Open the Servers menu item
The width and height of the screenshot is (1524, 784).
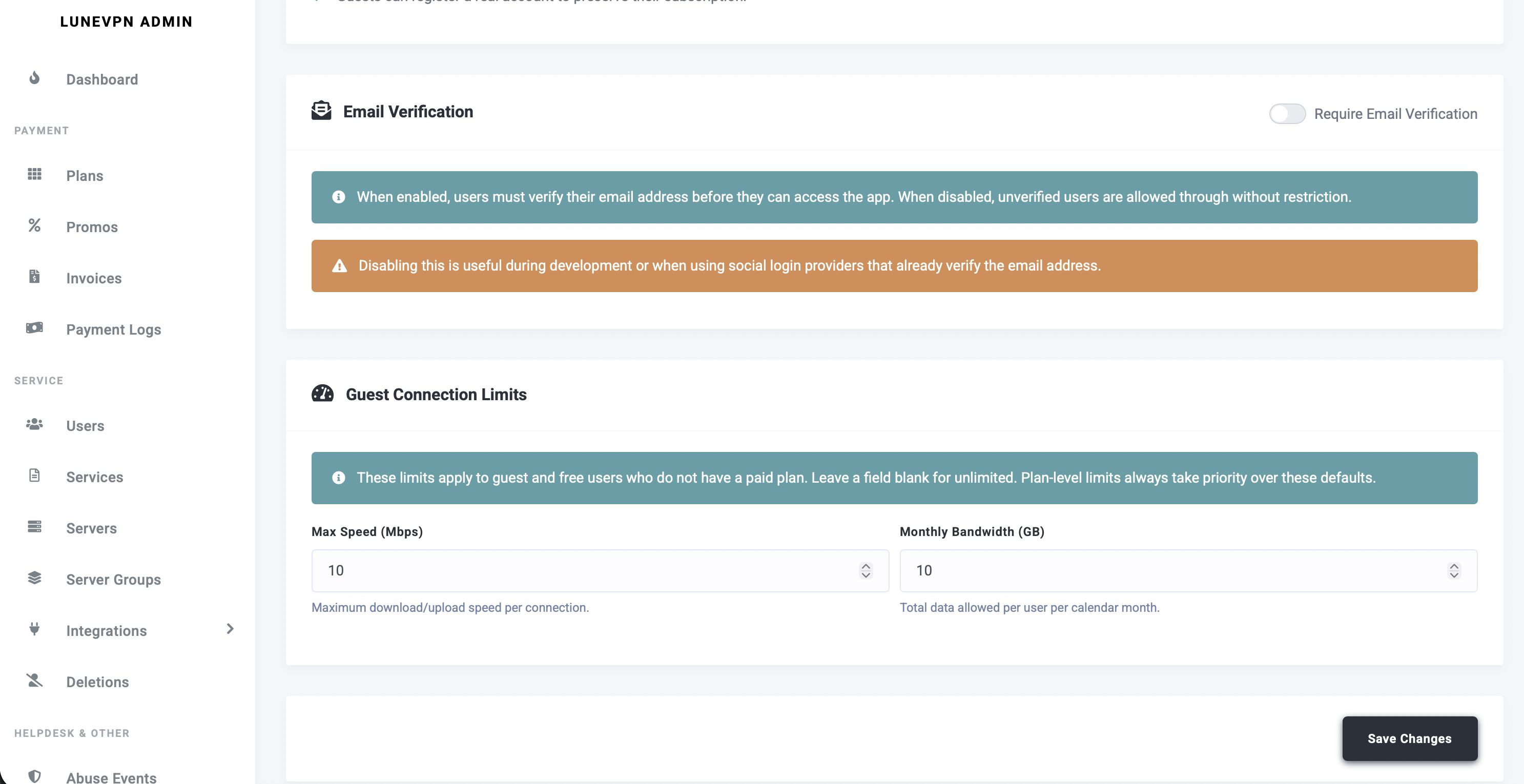[91, 528]
